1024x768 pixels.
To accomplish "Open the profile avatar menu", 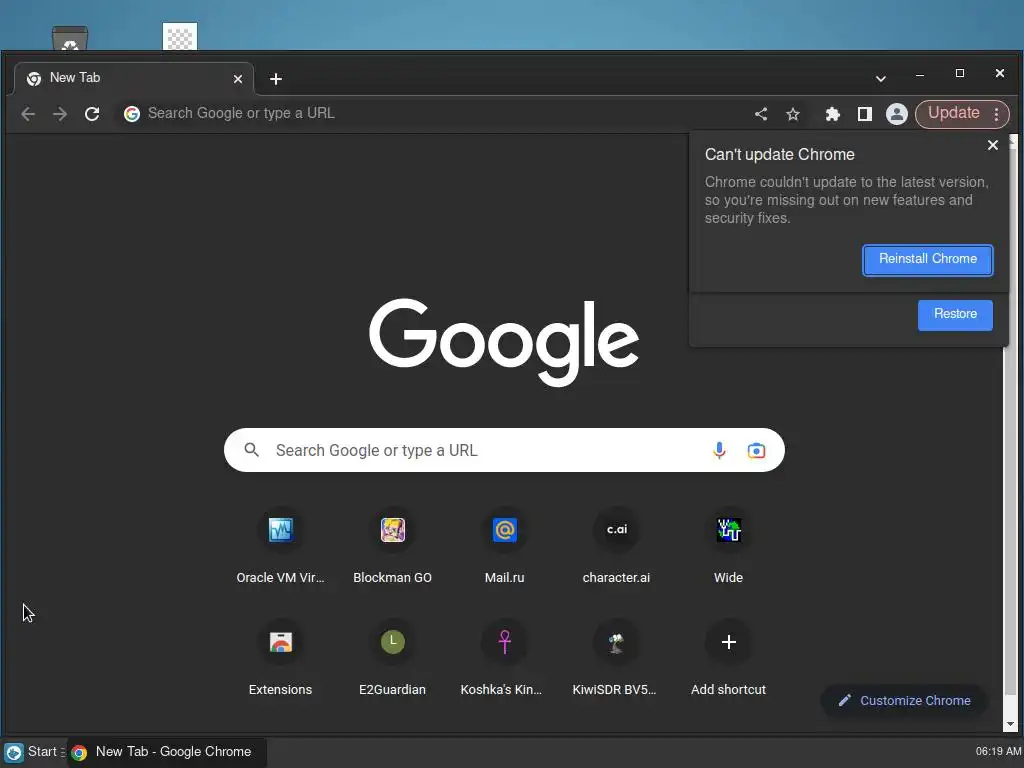I will point(897,114).
